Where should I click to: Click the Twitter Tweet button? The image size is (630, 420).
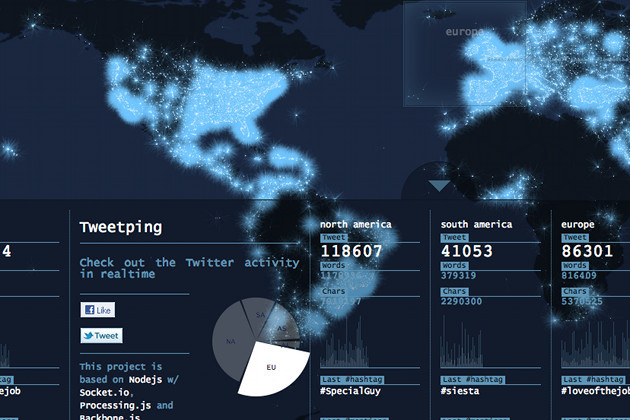[101, 336]
